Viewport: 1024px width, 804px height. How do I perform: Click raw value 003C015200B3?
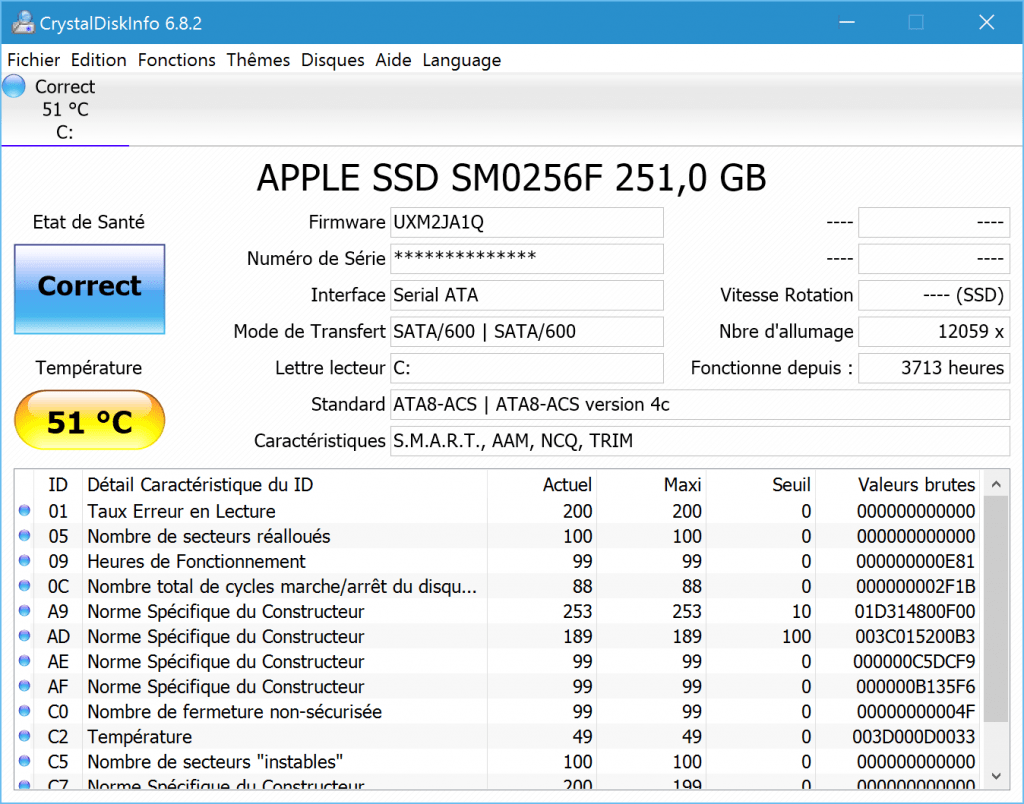(x=915, y=636)
